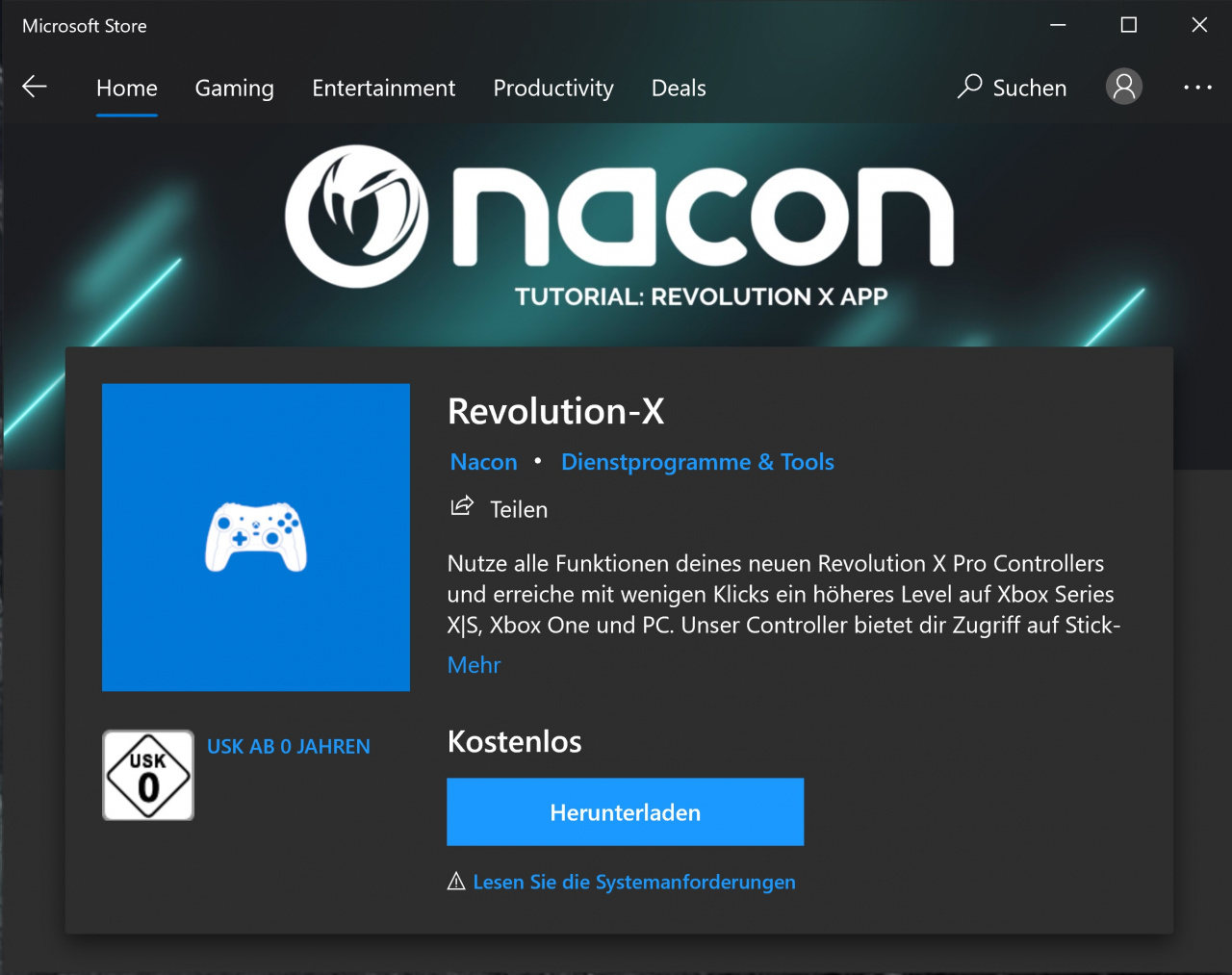The image size is (1232, 975).
Task: Click the Revolution-X app tile image
Action: 256,537
